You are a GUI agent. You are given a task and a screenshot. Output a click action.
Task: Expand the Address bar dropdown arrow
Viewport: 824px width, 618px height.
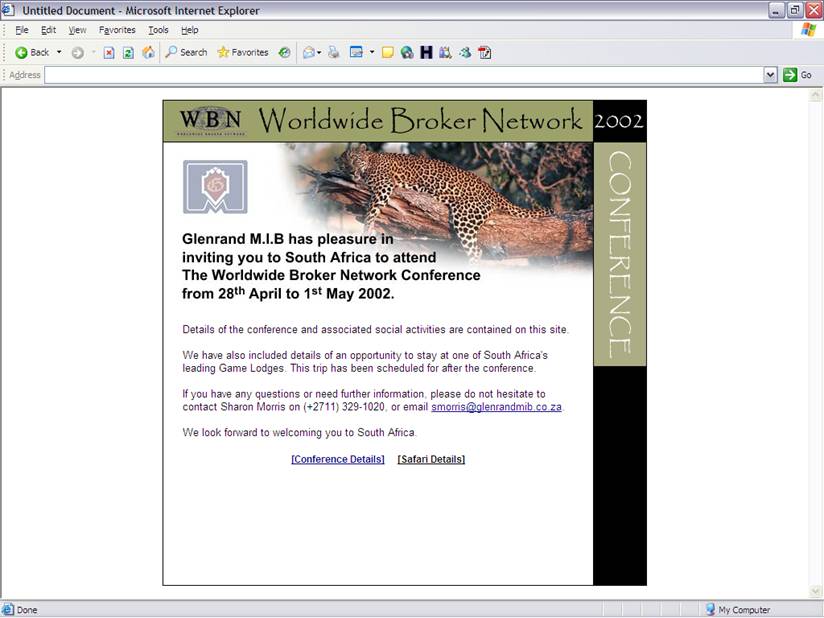coord(770,75)
